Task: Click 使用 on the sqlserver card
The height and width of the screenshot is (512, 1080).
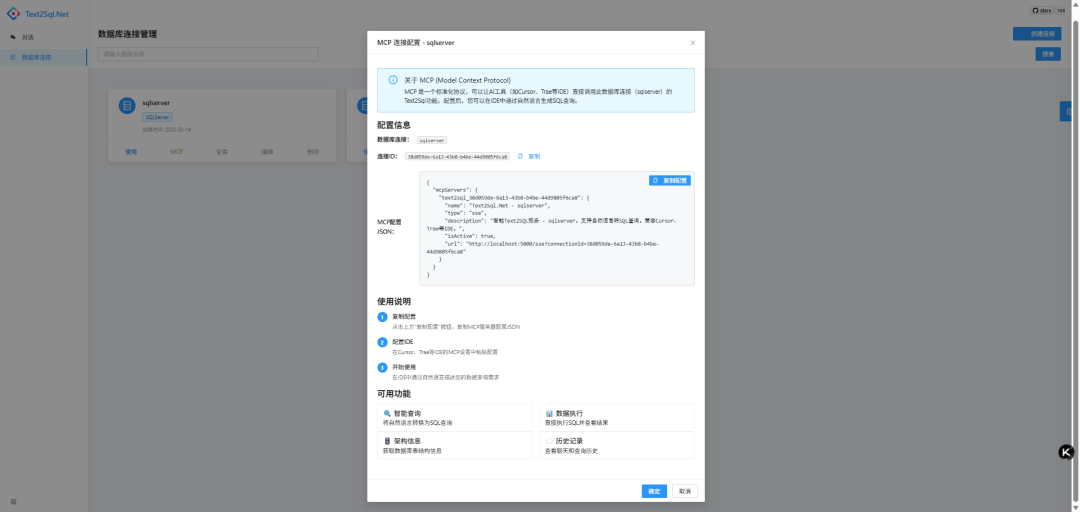Action: point(131,152)
